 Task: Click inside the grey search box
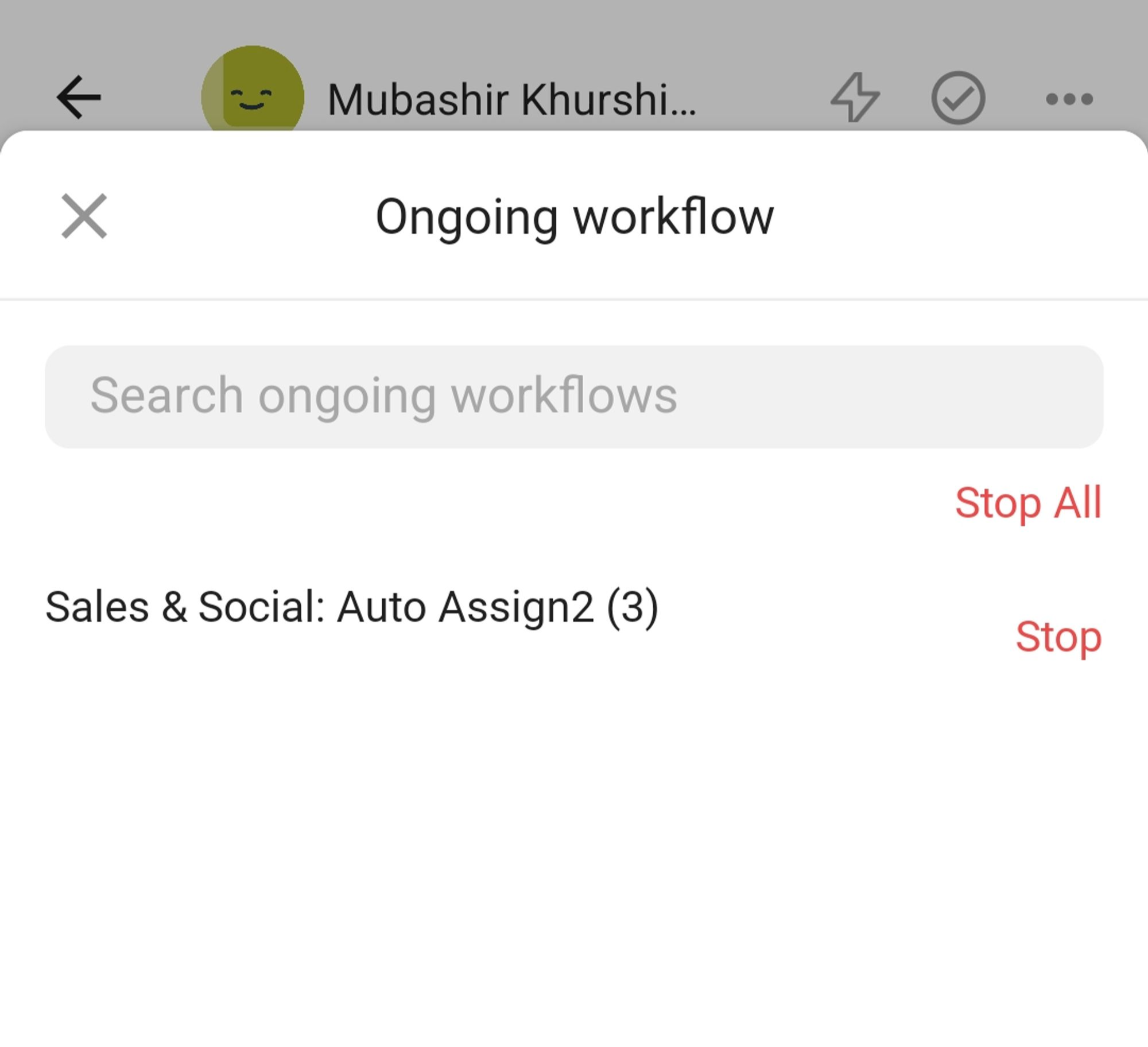point(574,396)
